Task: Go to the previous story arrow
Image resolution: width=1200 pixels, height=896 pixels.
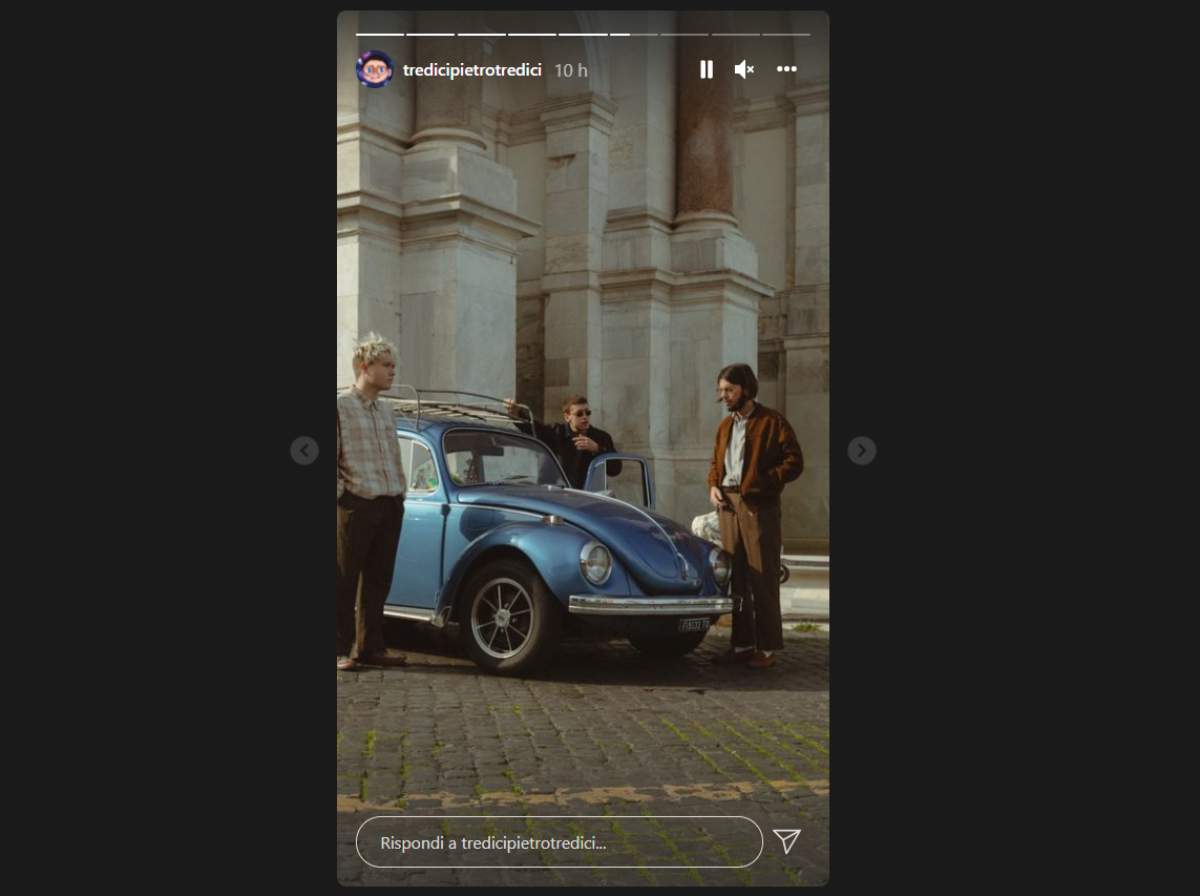Action: [304, 451]
